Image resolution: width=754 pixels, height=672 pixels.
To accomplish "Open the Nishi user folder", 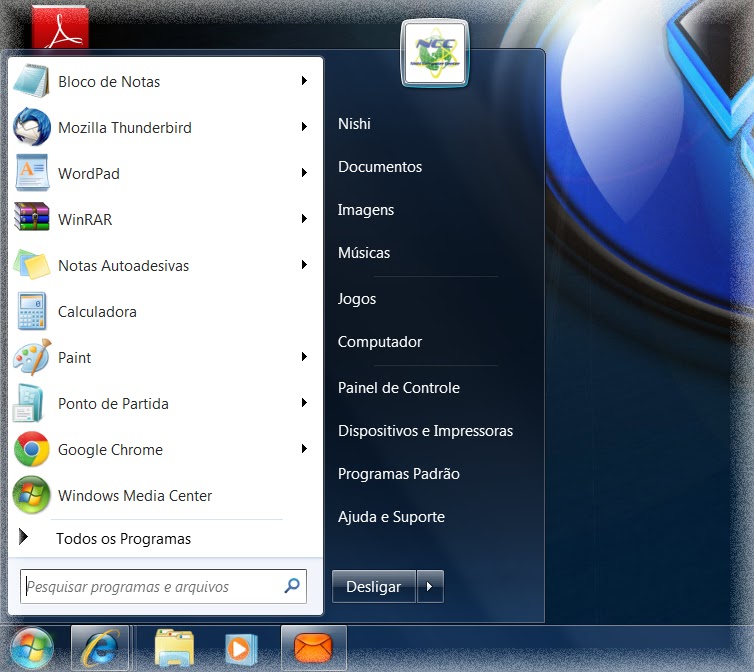I will pyautogui.click(x=354, y=124).
